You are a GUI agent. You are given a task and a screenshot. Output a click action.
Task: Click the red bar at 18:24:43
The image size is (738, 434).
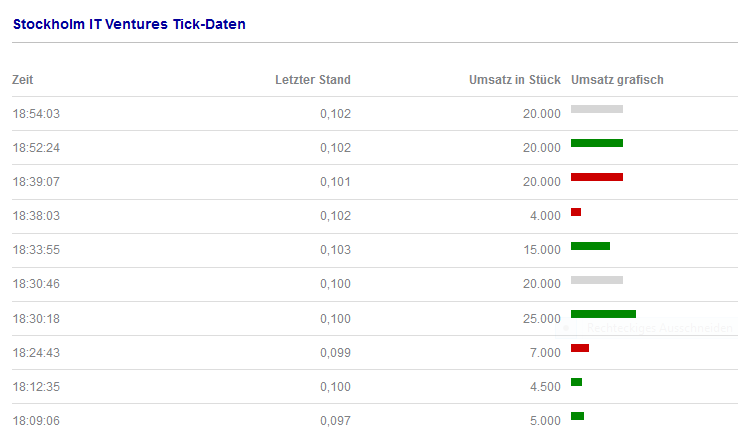(580, 348)
